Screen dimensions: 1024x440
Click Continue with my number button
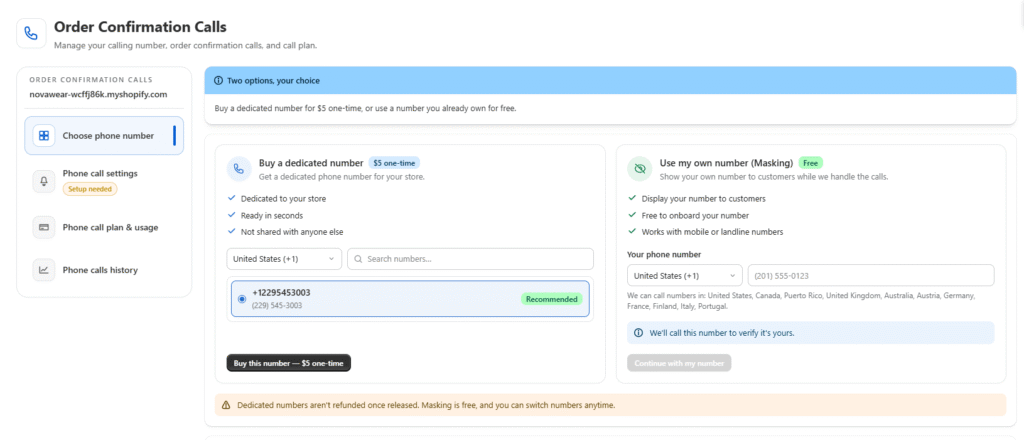[679, 363]
